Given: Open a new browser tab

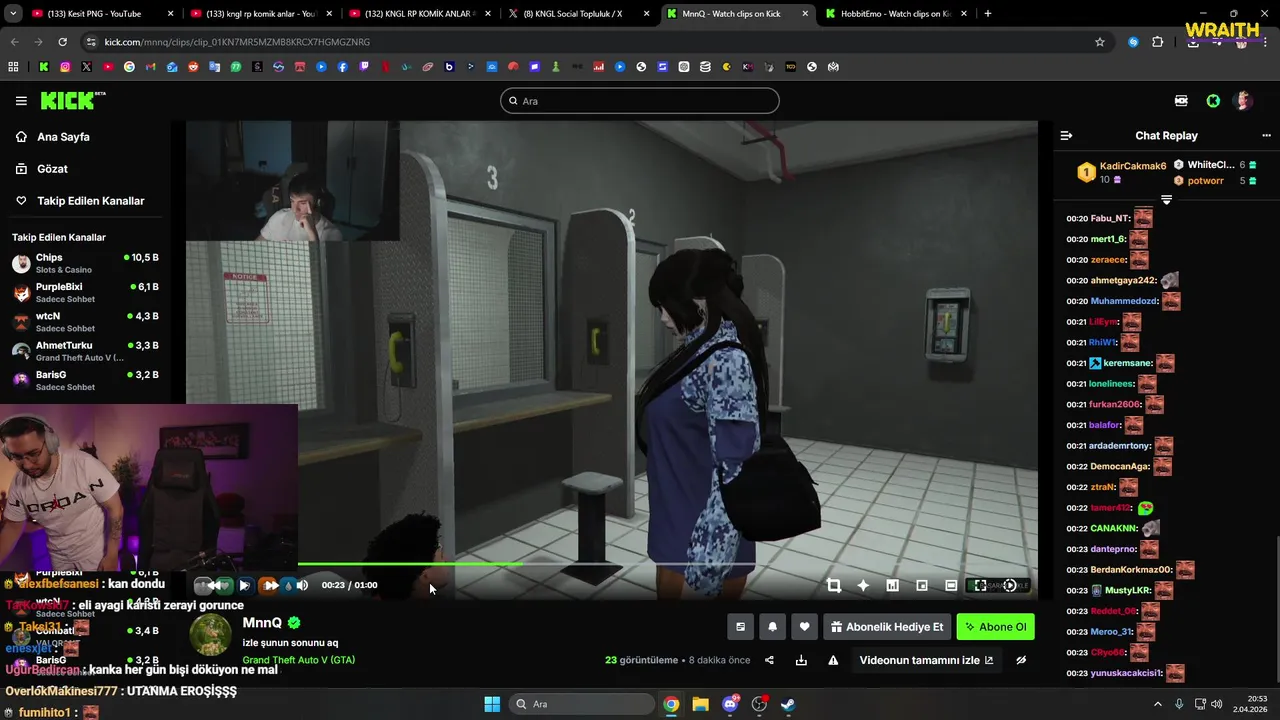Looking at the screenshot, I should [988, 14].
